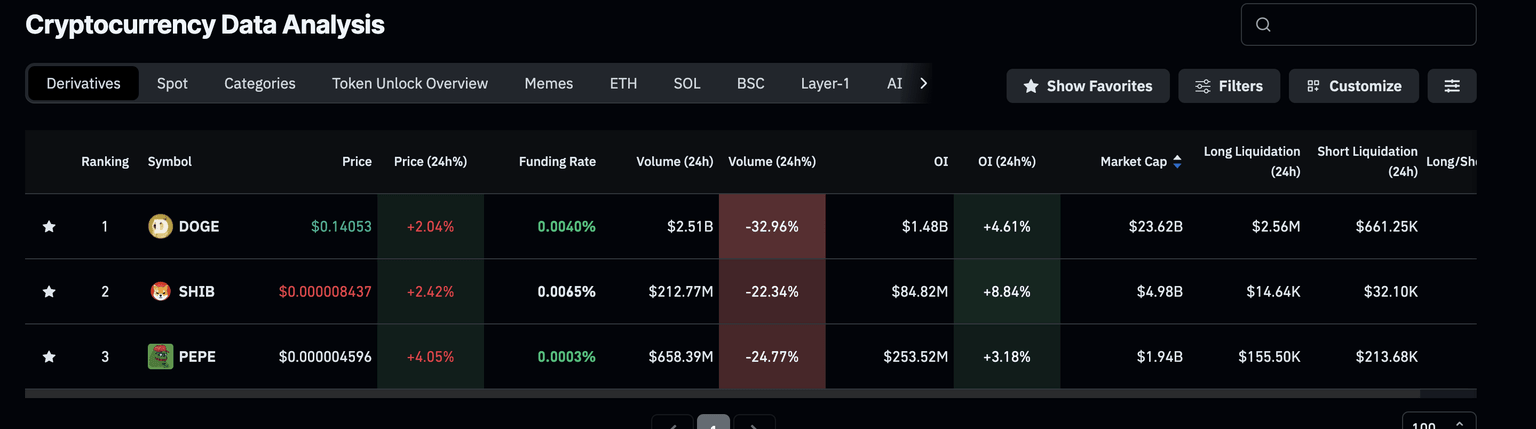Viewport: 1536px width, 429px height.
Task: Select the Memes tab
Action: point(549,84)
